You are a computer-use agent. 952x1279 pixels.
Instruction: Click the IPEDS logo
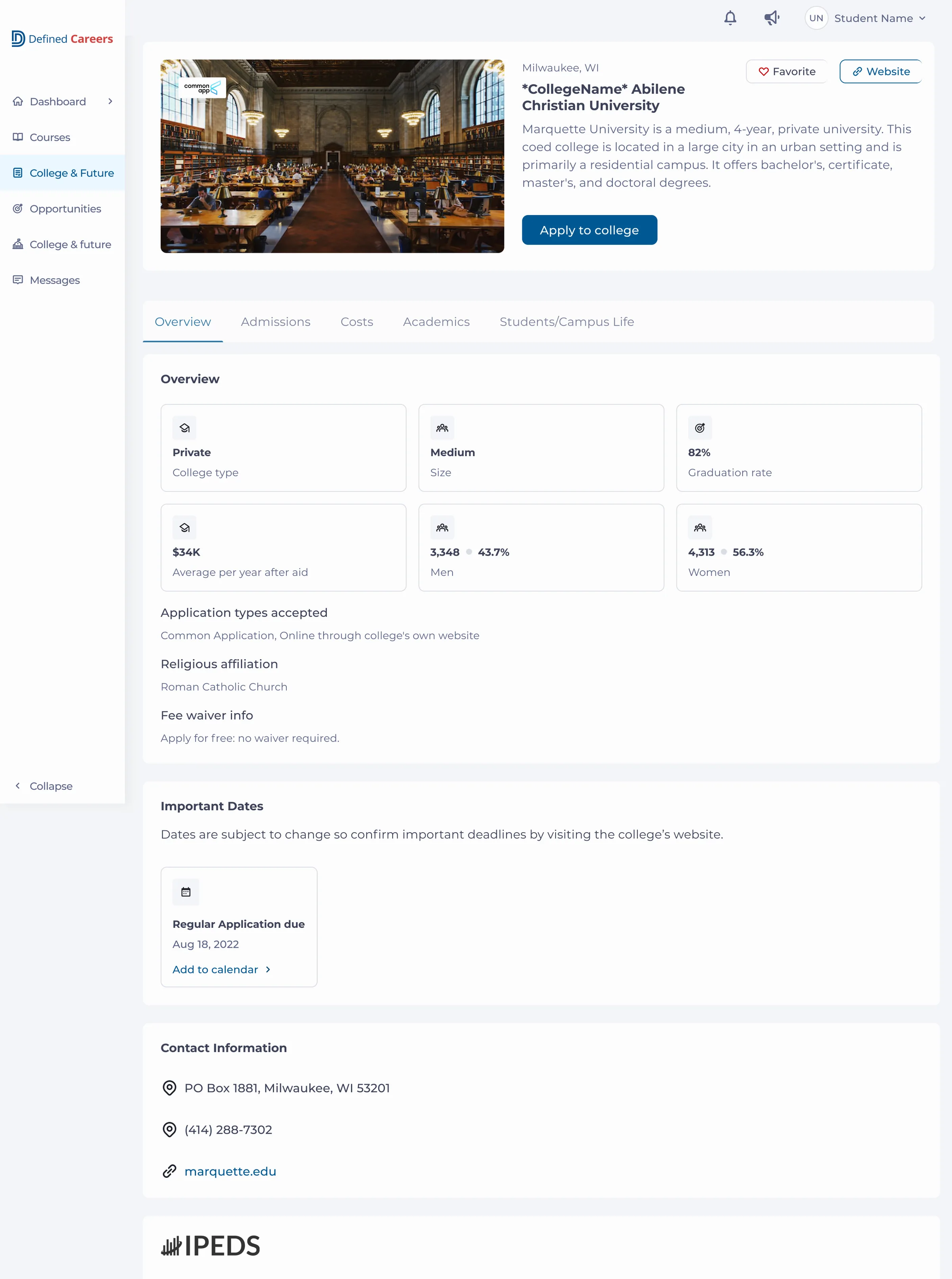210,1246
